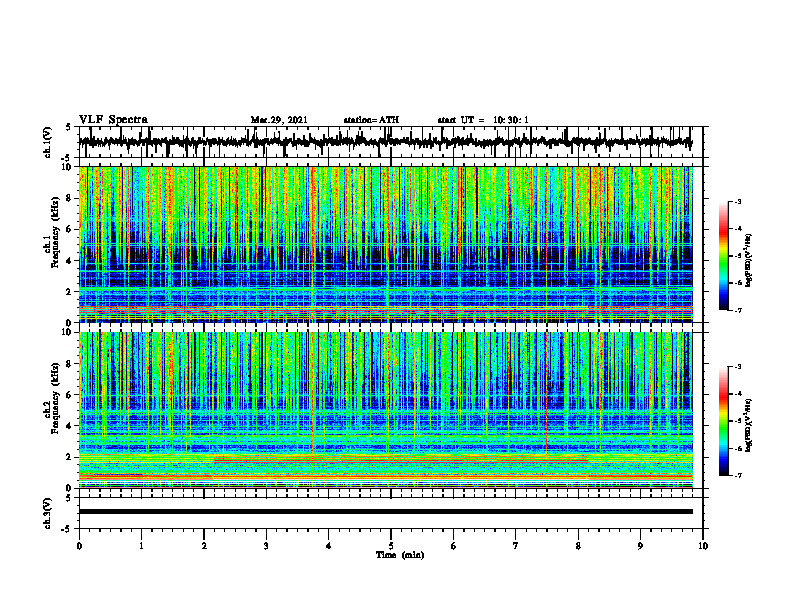Click time axis tick label "2"

204,546
